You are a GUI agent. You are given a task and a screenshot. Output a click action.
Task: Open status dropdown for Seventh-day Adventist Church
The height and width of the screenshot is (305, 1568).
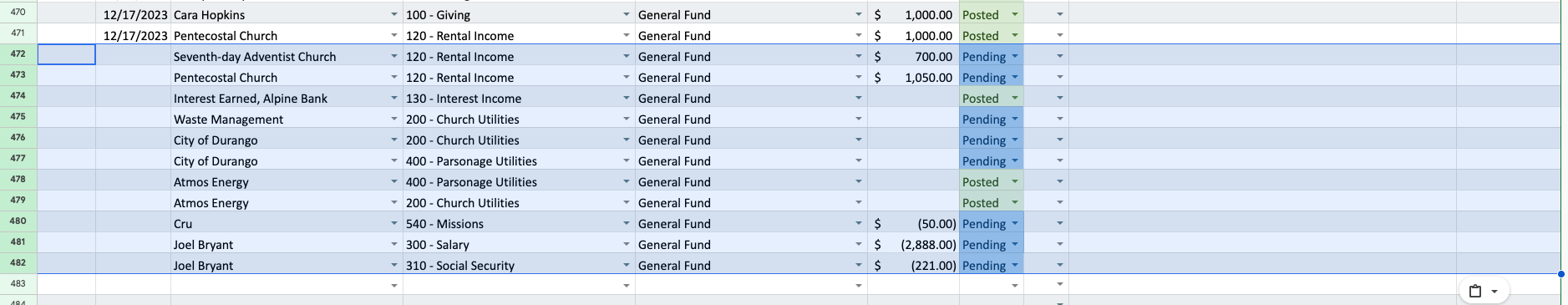(1015, 56)
